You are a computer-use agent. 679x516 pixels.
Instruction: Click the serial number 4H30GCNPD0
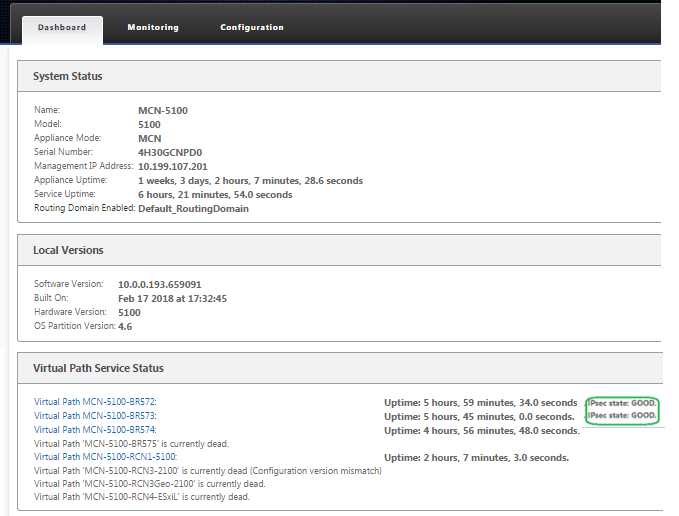click(170, 153)
